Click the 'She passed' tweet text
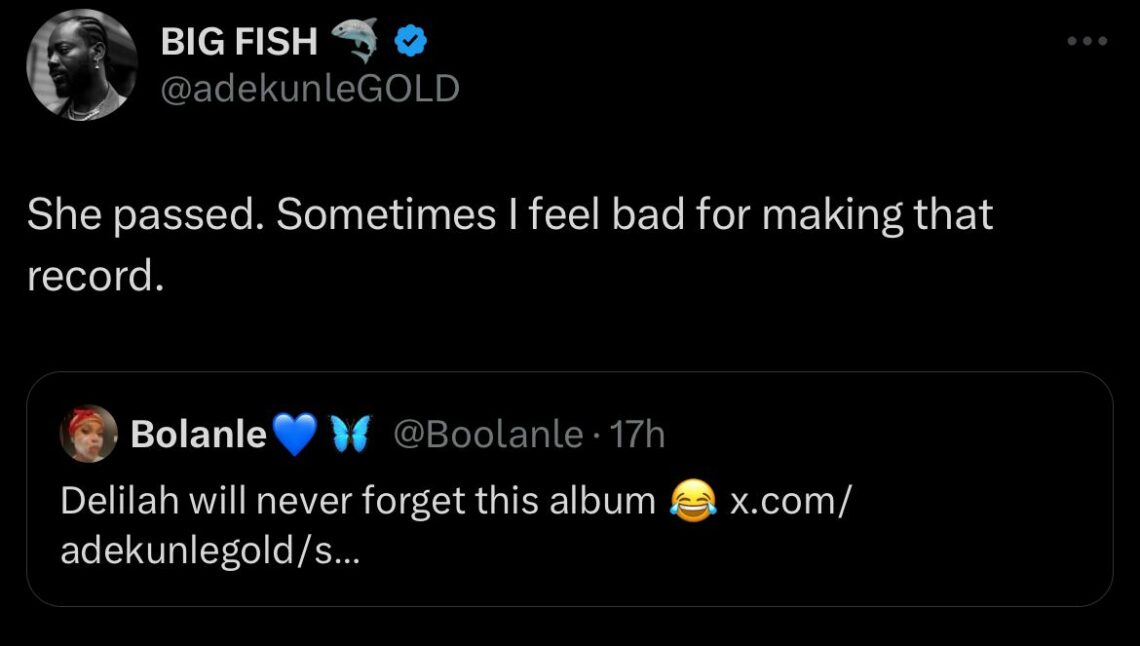The height and width of the screenshot is (646, 1140). coord(510,245)
